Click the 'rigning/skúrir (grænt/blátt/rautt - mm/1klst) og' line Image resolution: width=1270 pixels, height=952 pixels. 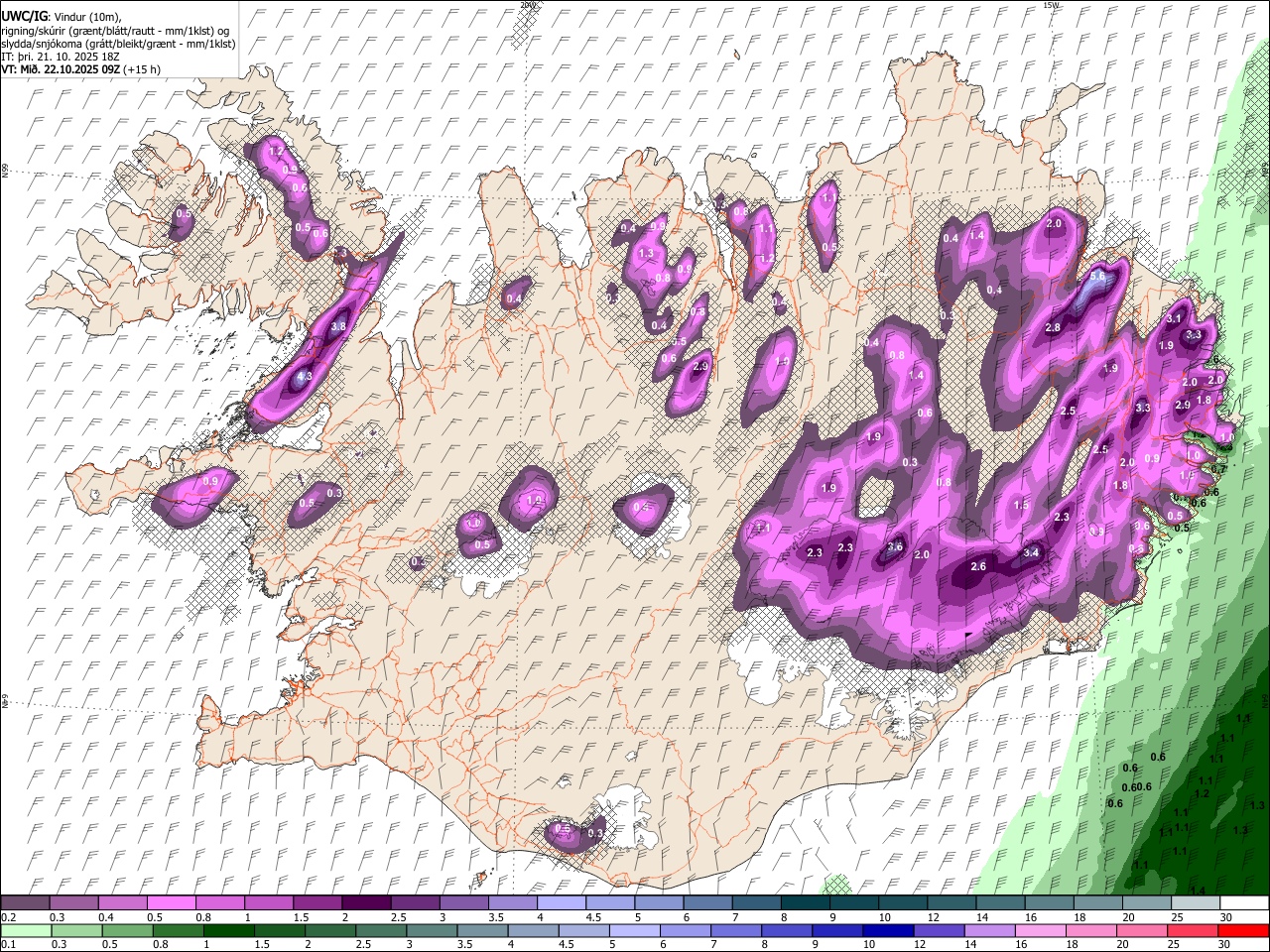point(115,31)
